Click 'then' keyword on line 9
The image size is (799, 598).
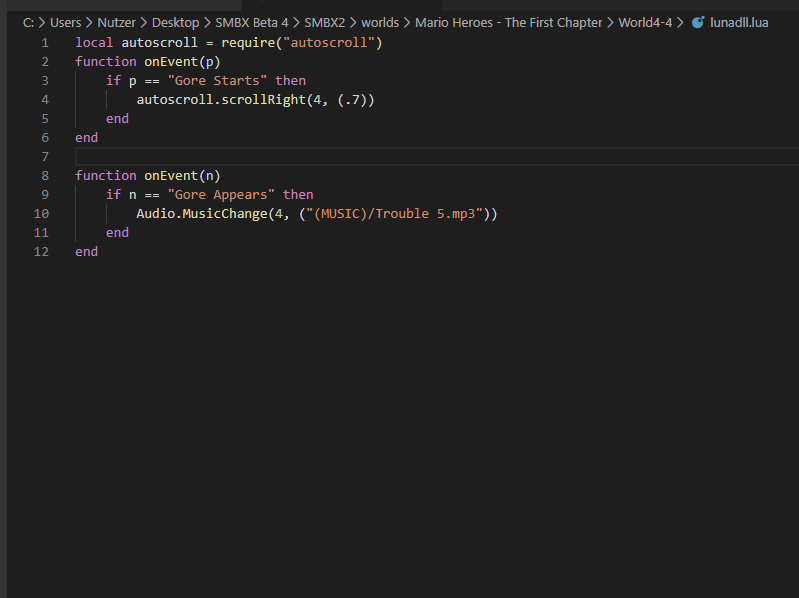pos(298,195)
